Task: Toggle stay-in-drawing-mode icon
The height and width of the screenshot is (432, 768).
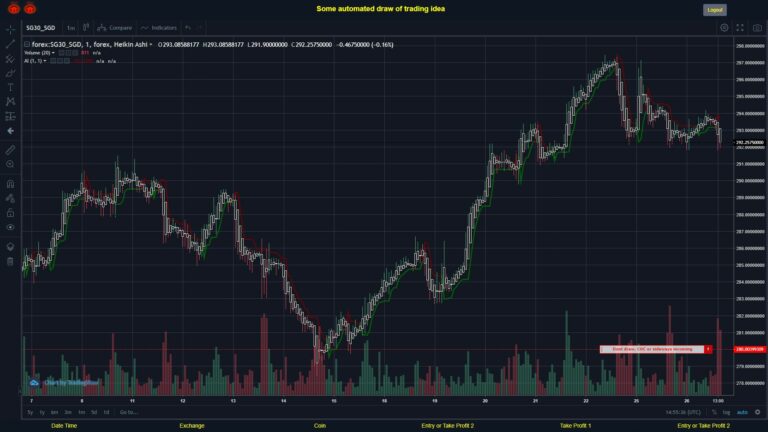Action: coord(10,198)
